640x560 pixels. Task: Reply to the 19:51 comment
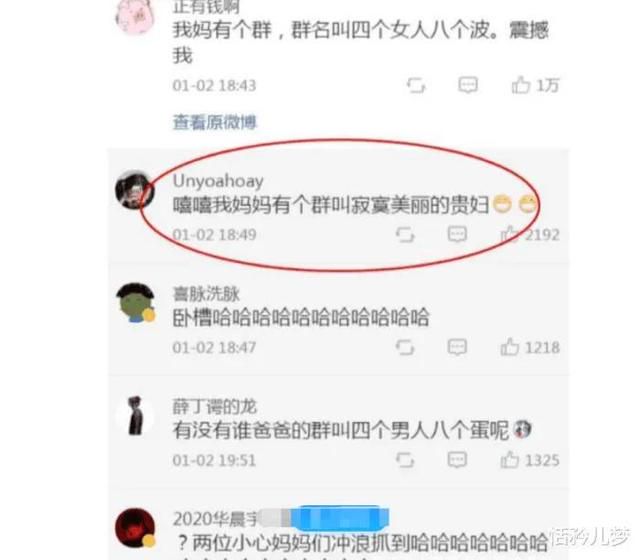[457, 460]
